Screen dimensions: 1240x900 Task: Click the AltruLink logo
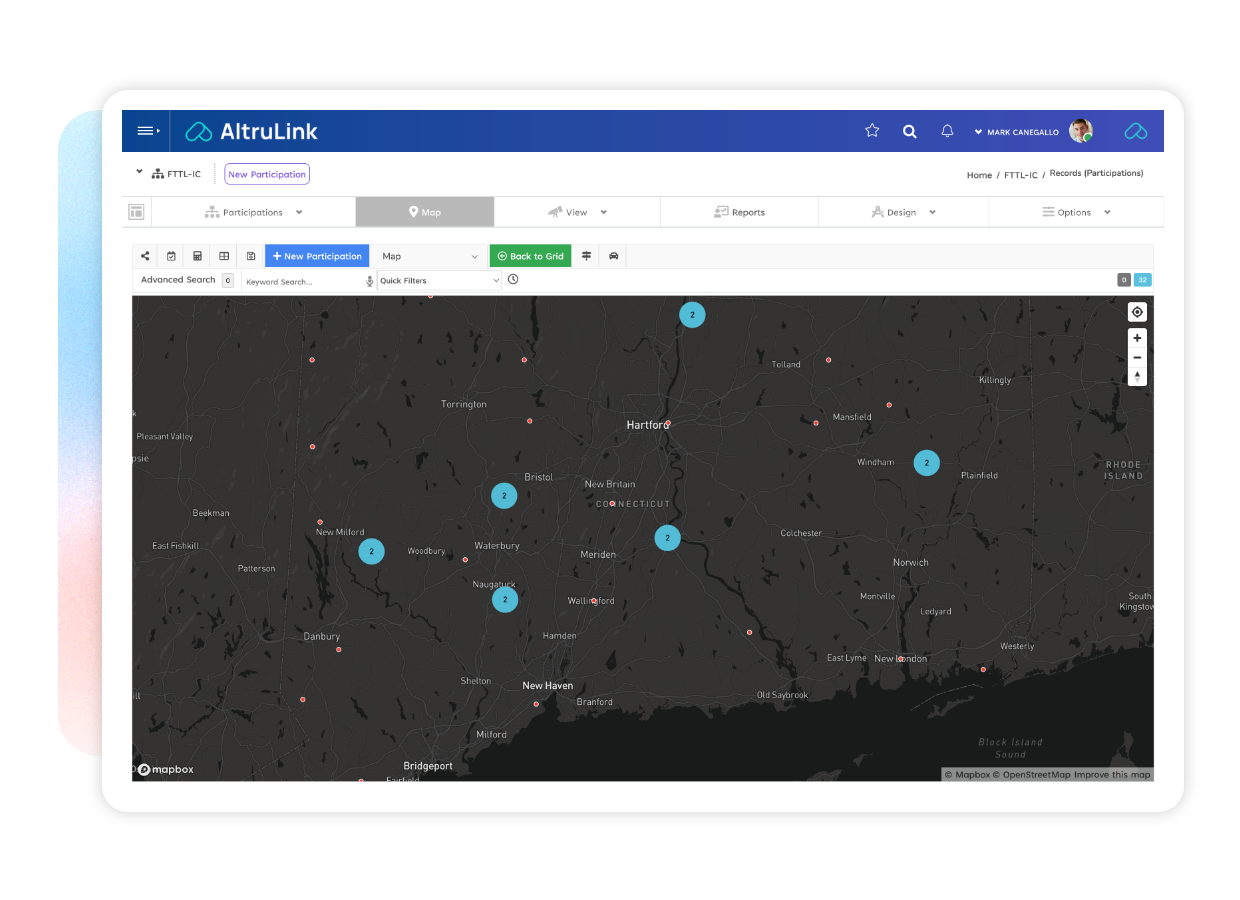252,131
